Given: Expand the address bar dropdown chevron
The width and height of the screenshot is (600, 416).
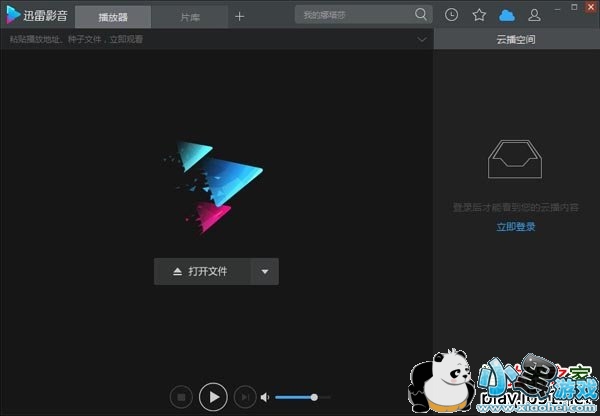Looking at the screenshot, I should (422, 39).
